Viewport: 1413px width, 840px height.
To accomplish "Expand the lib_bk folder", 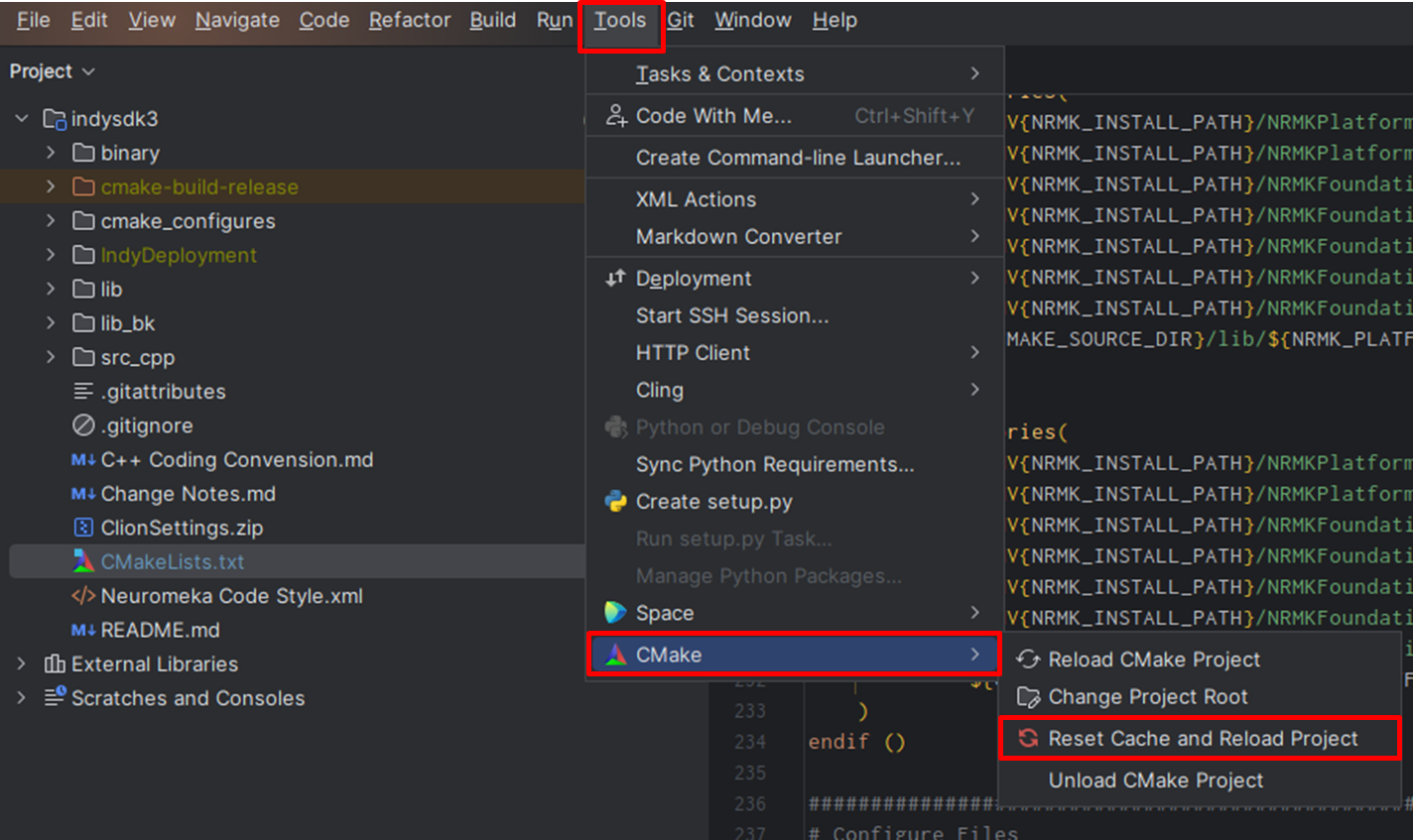I will [51, 323].
